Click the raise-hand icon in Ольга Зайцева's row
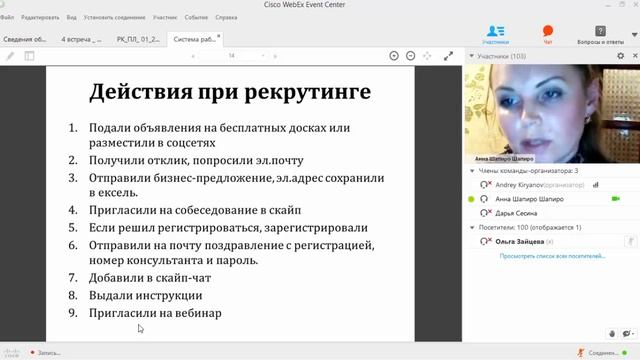The image size is (640, 360). coord(631,241)
